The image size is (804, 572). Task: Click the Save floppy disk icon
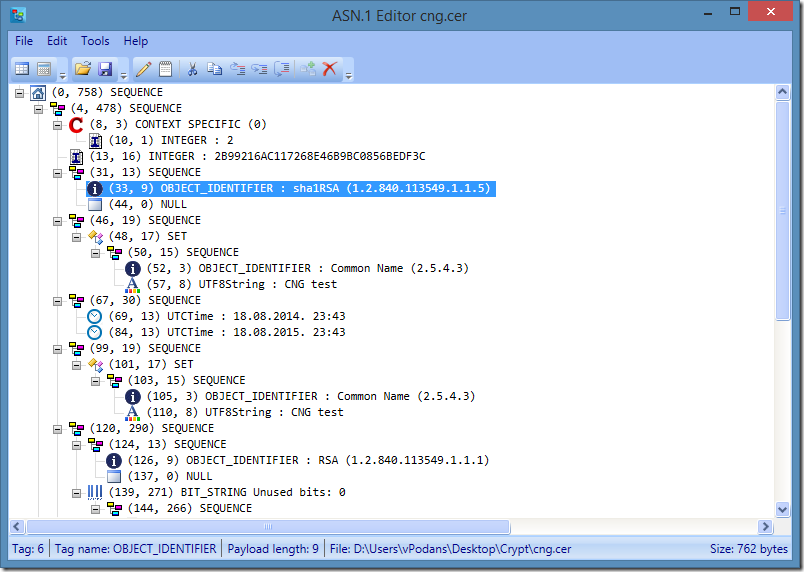[x=105, y=69]
